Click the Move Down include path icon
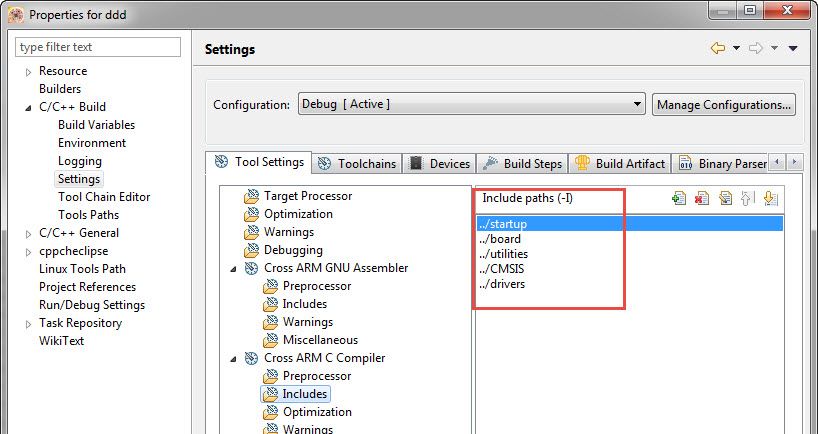The width and height of the screenshot is (818, 434). click(x=770, y=198)
